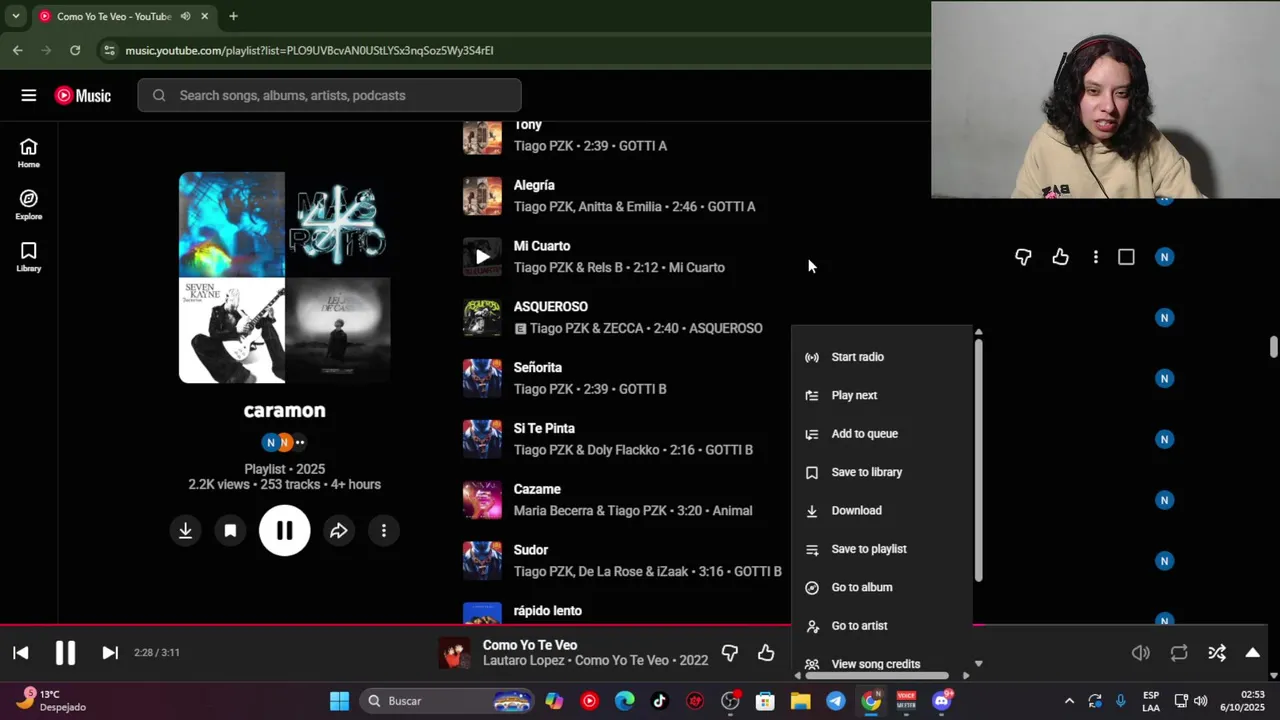
Task: Open the caramon playlist more options menu
Action: coord(384,531)
